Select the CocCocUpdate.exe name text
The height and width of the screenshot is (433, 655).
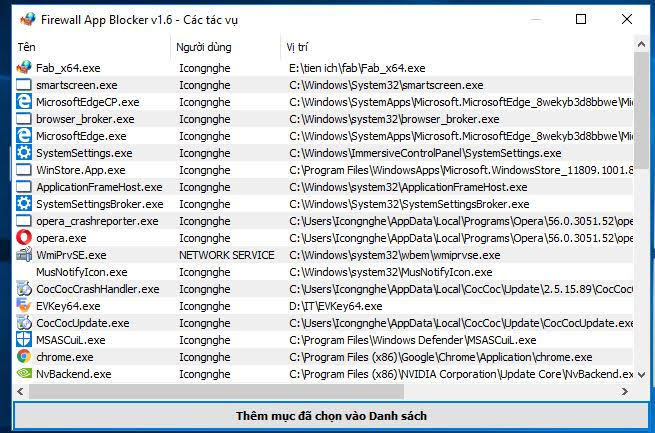tap(83, 323)
